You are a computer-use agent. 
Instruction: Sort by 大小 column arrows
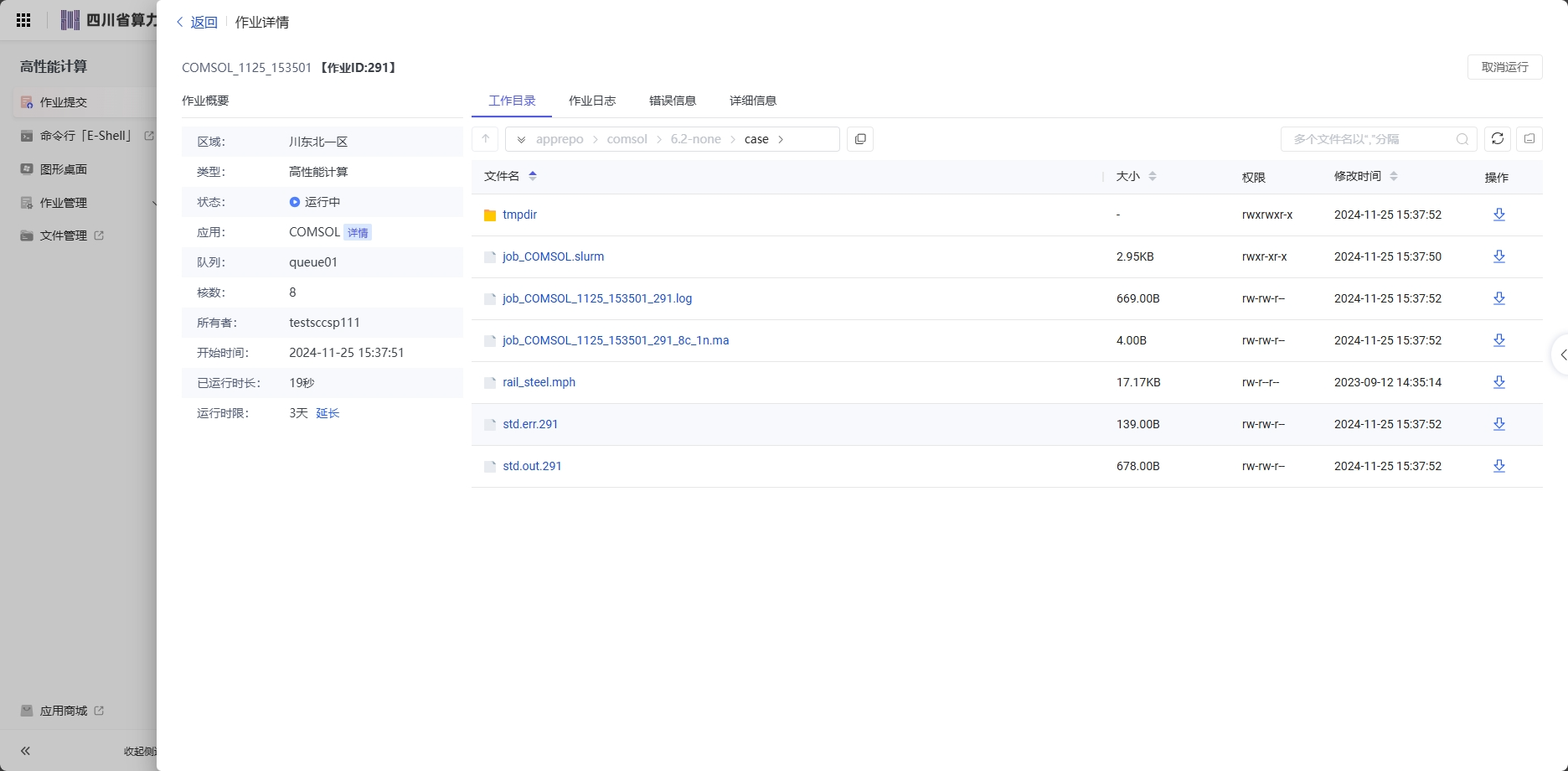click(x=1153, y=176)
